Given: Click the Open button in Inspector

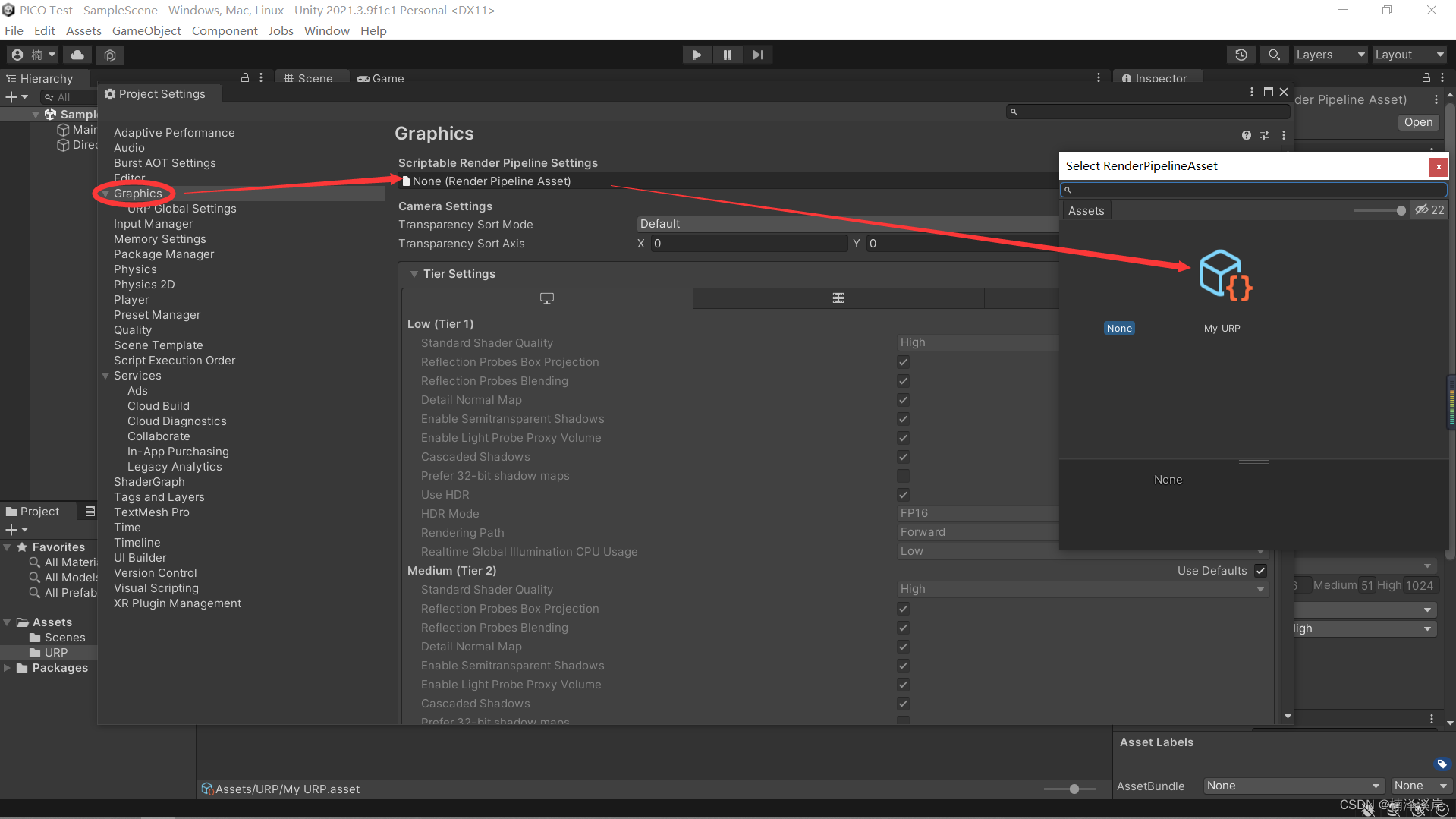Looking at the screenshot, I should click(x=1418, y=122).
